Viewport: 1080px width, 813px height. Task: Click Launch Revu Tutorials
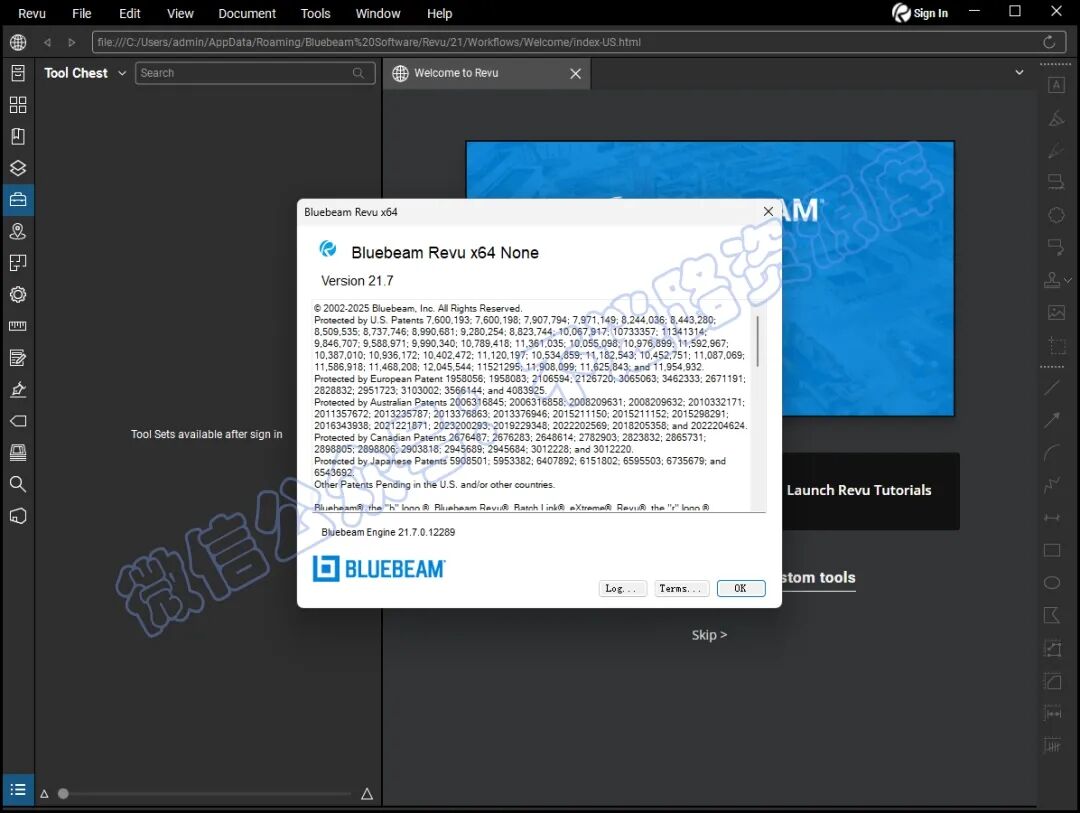point(859,490)
